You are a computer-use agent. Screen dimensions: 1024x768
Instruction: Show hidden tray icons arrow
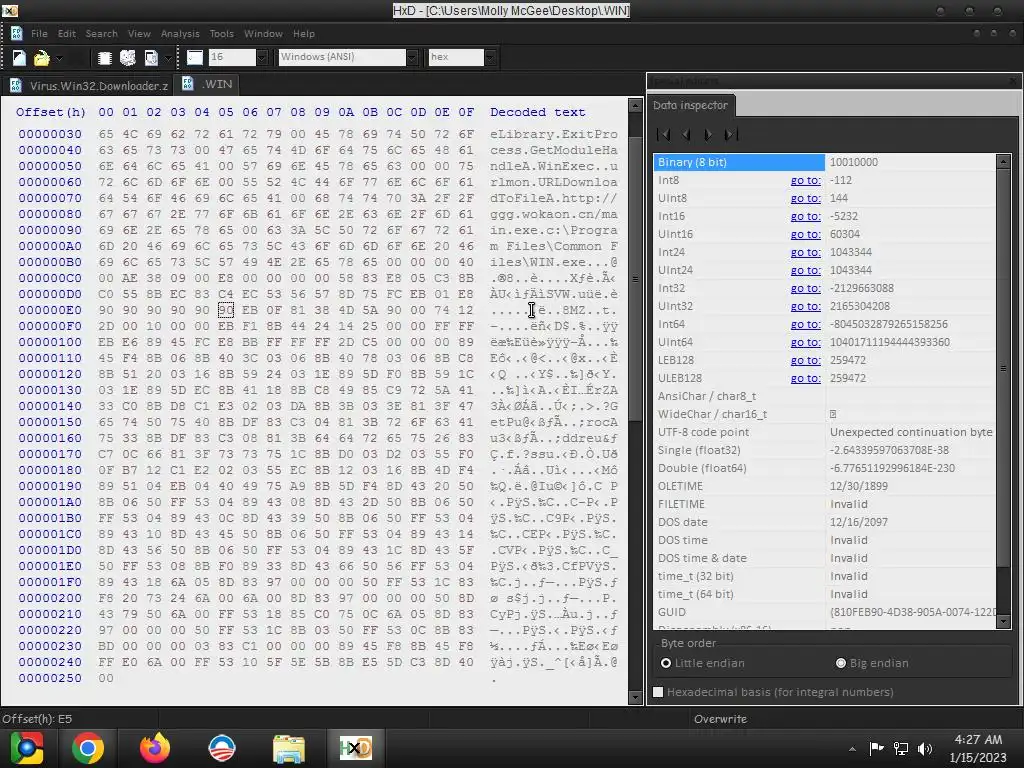pos(852,749)
